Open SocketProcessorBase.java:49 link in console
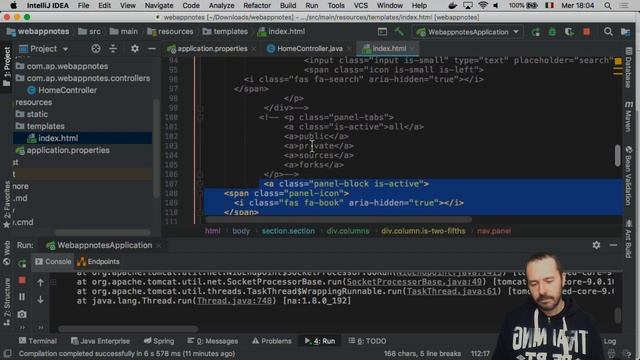This screenshot has width=640, height=360. (414, 282)
